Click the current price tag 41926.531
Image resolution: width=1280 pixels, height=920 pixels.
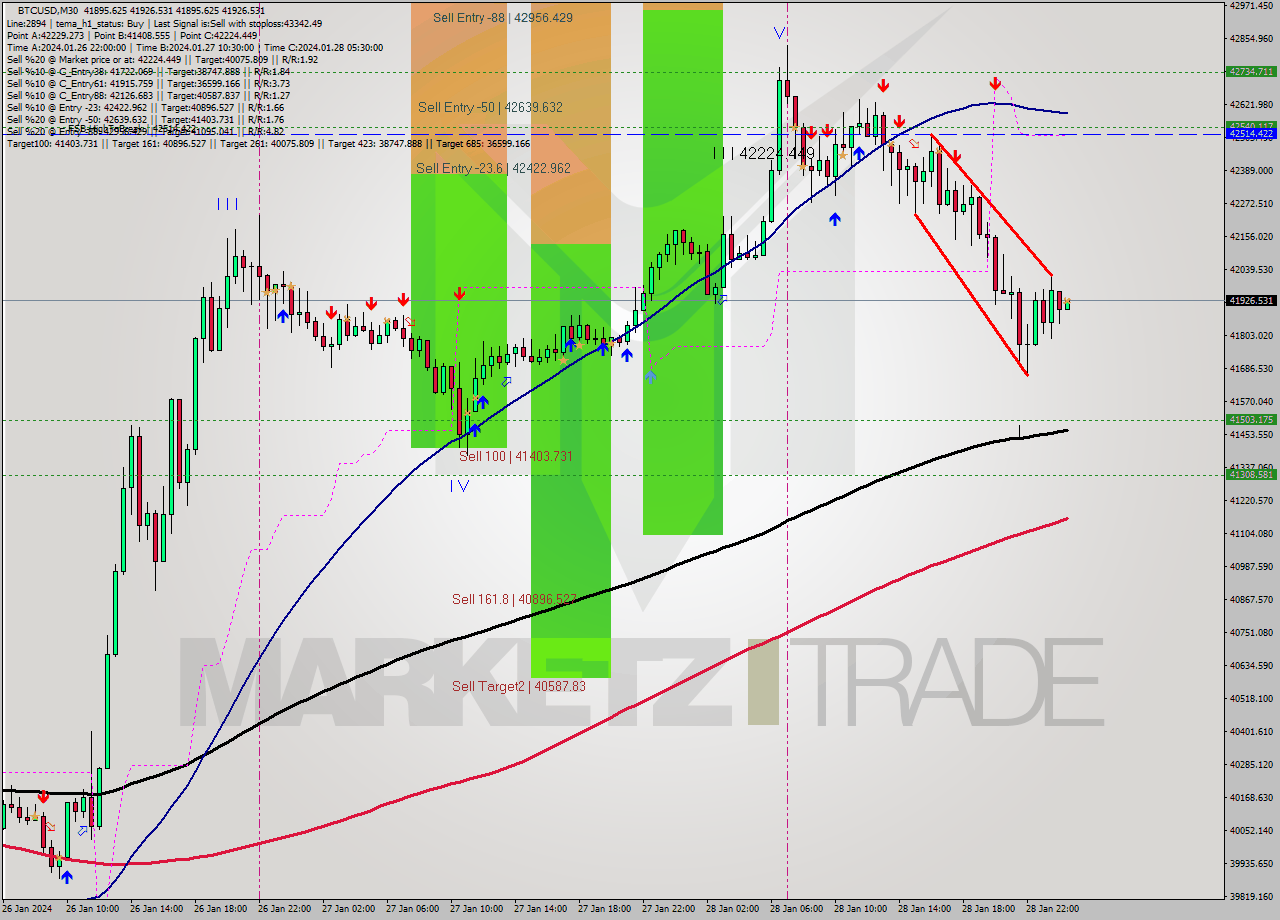(x=1251, y=300)
